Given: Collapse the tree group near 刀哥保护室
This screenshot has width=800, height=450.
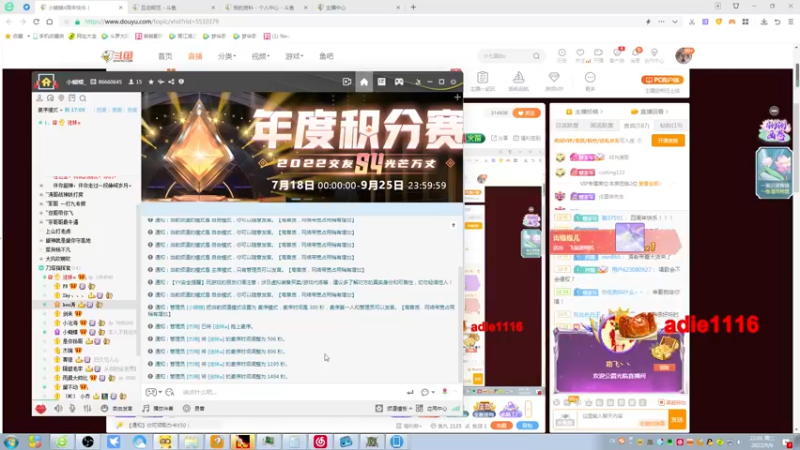Looking at the screenshot, I should (x=41, y=268).
